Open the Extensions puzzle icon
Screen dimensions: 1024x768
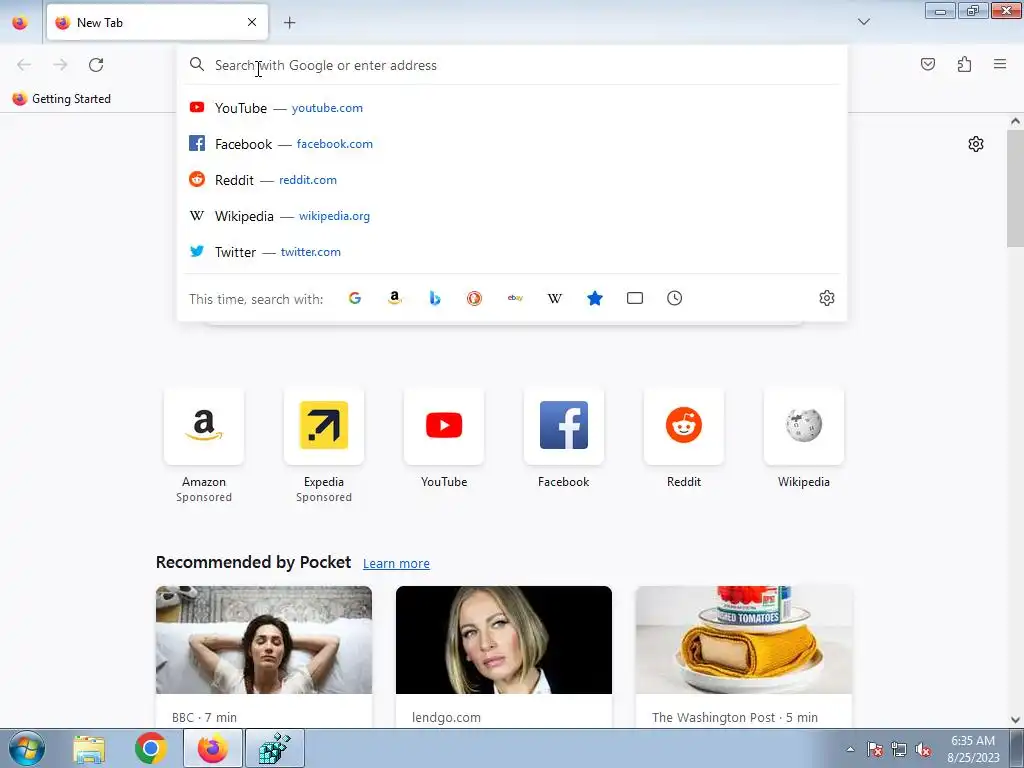click(964, 64)
